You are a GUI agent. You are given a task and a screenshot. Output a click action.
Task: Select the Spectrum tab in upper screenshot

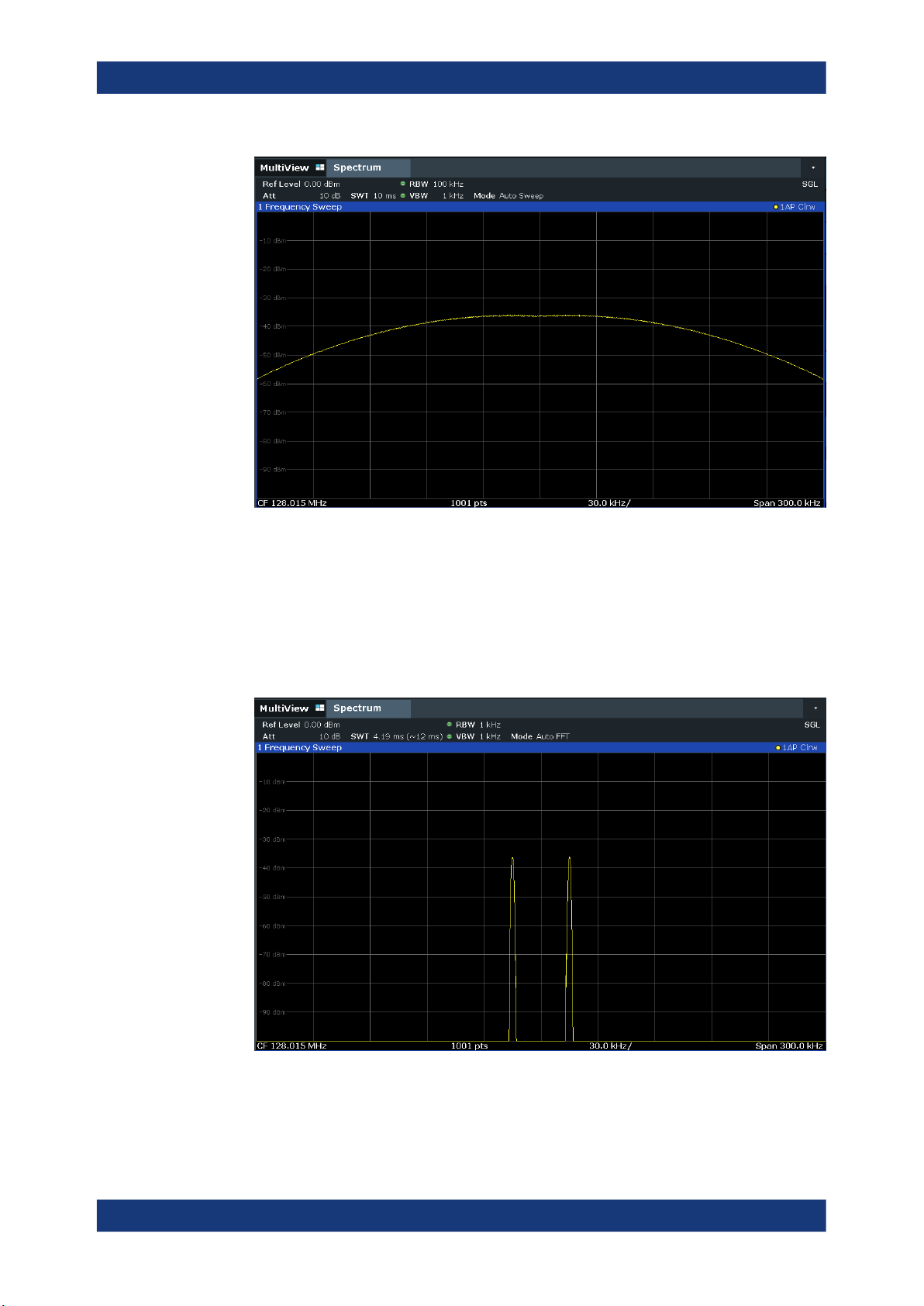[x=368, y=167]
